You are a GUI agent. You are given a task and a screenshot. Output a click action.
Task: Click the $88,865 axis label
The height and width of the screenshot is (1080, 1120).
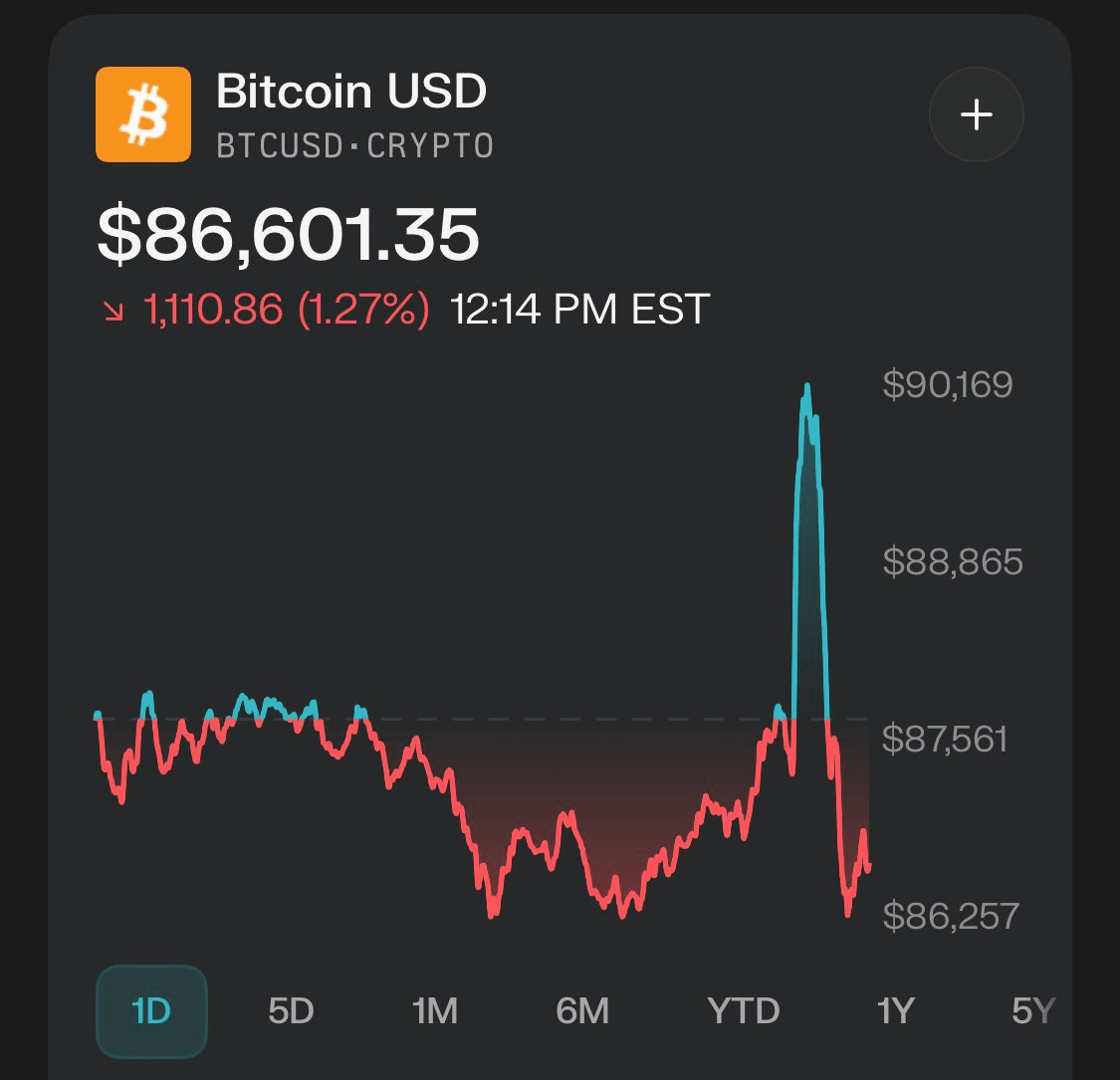tap(952, 562)
